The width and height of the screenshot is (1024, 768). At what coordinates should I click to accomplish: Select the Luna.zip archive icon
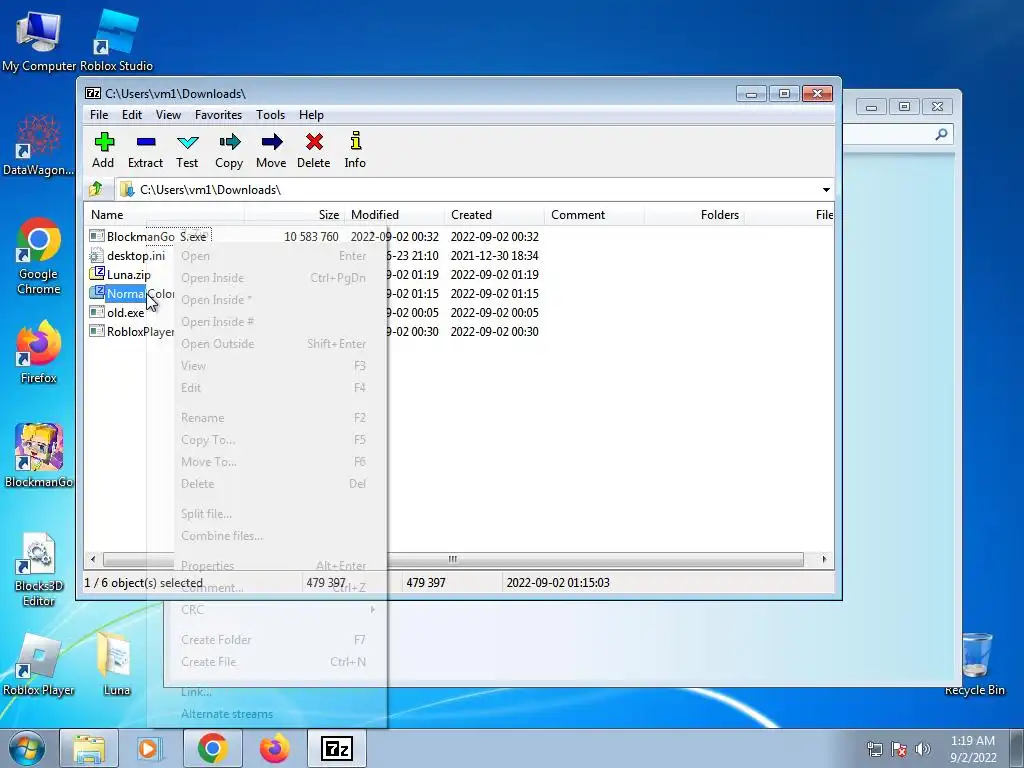pyautogui.click(x=97, y=274)
